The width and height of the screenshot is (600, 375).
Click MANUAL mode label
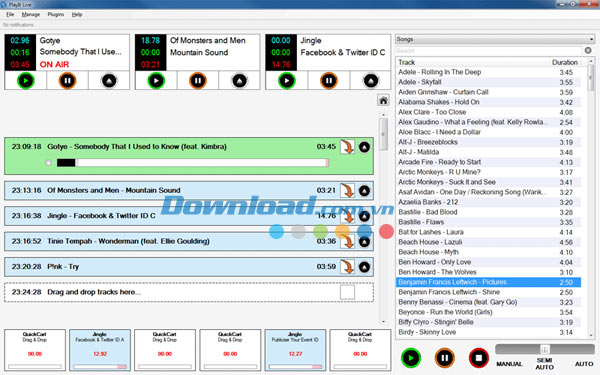coord(509,364)
